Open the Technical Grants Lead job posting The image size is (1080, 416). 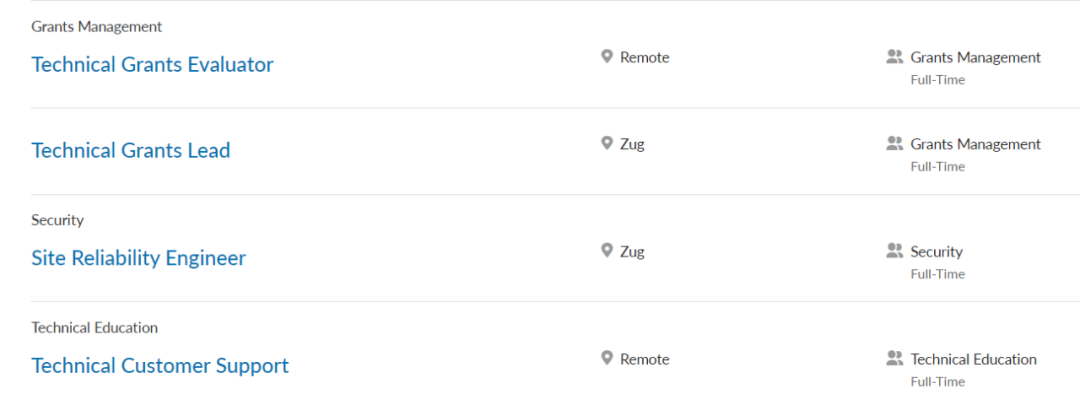point(131,151)
